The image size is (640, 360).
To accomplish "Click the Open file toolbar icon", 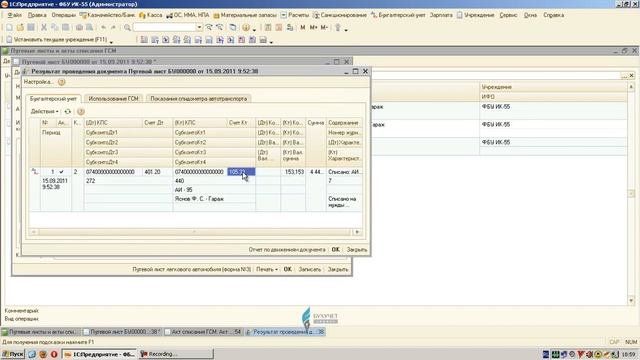I will [20, 27].
